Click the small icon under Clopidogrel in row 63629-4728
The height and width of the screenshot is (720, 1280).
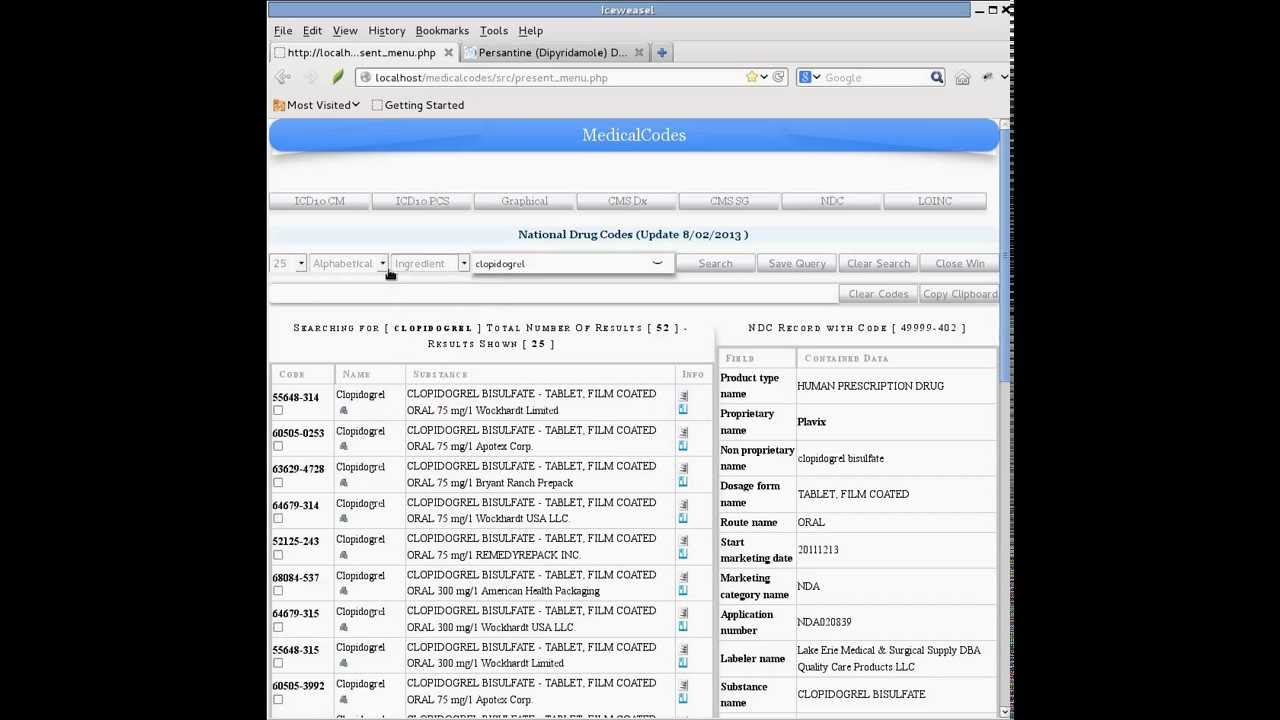343,482
